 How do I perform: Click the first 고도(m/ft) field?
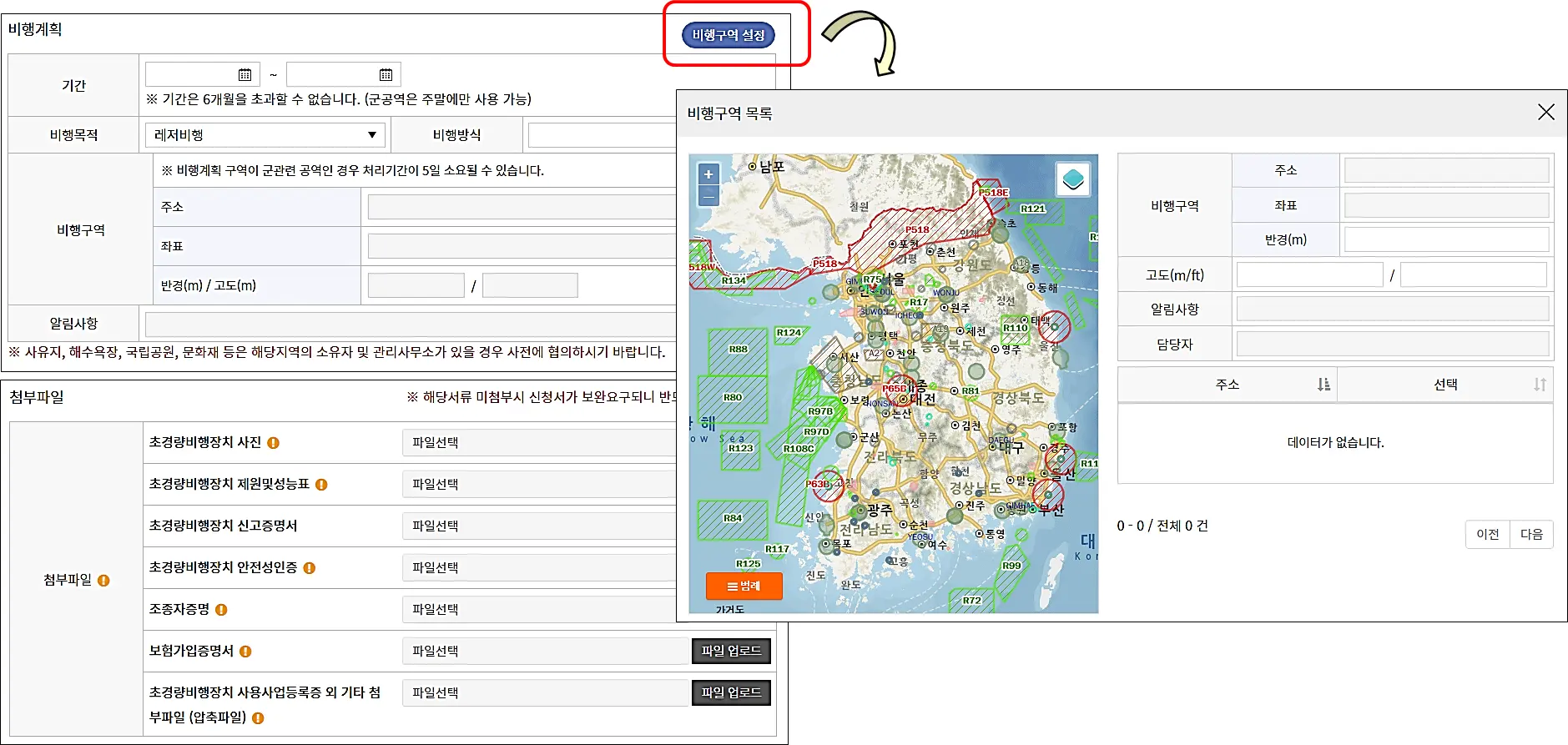(x=1309, y=274)
